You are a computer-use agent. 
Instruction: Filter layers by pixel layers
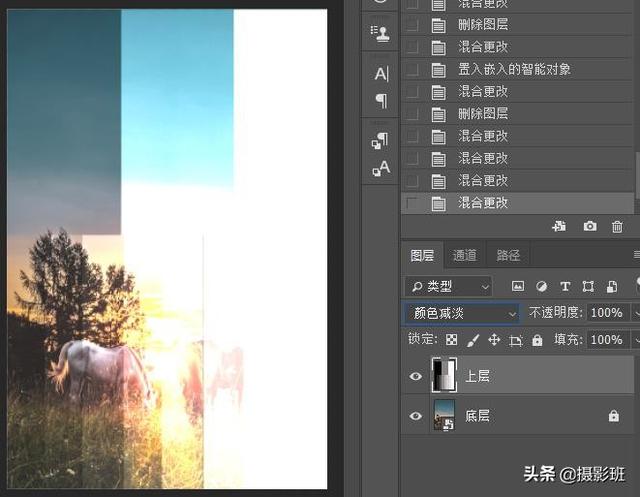518,286
